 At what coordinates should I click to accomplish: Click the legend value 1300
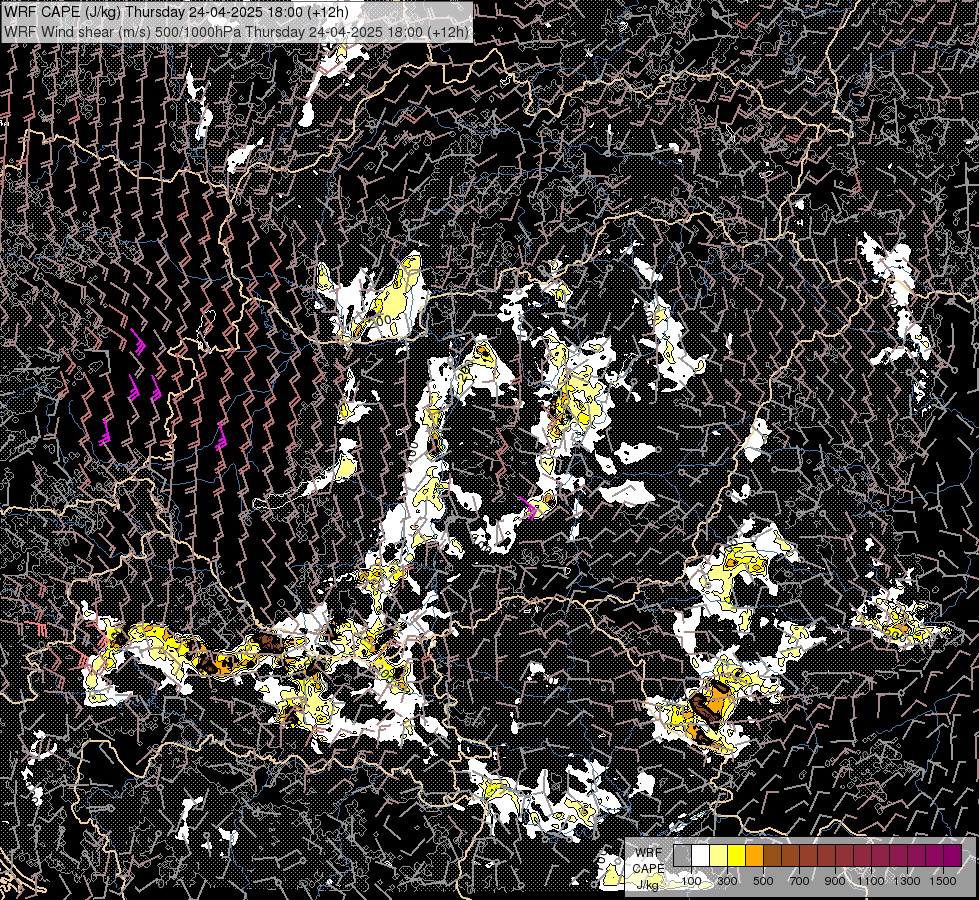(x=907, y=881)
